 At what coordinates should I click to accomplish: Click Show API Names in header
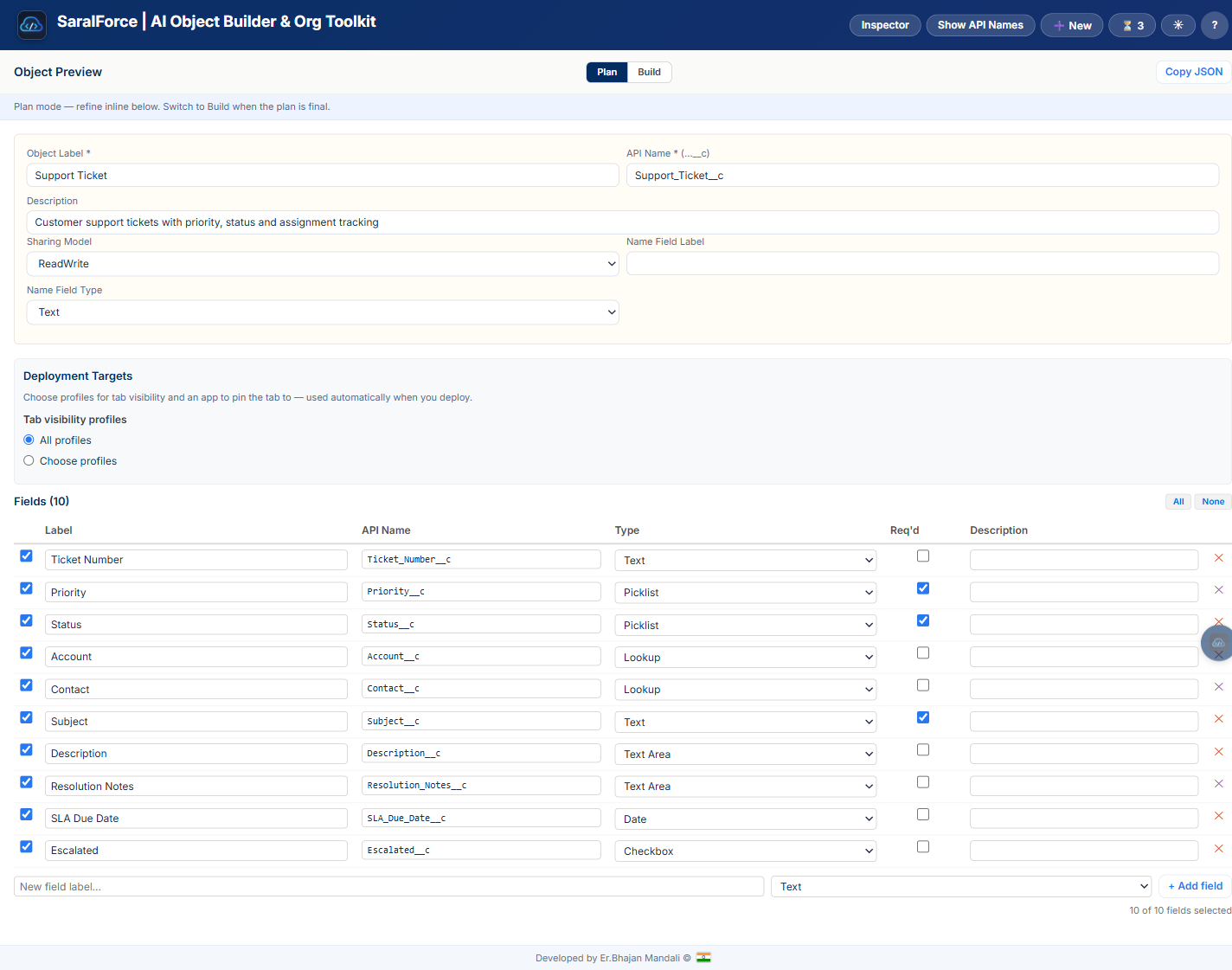(980, 25)
